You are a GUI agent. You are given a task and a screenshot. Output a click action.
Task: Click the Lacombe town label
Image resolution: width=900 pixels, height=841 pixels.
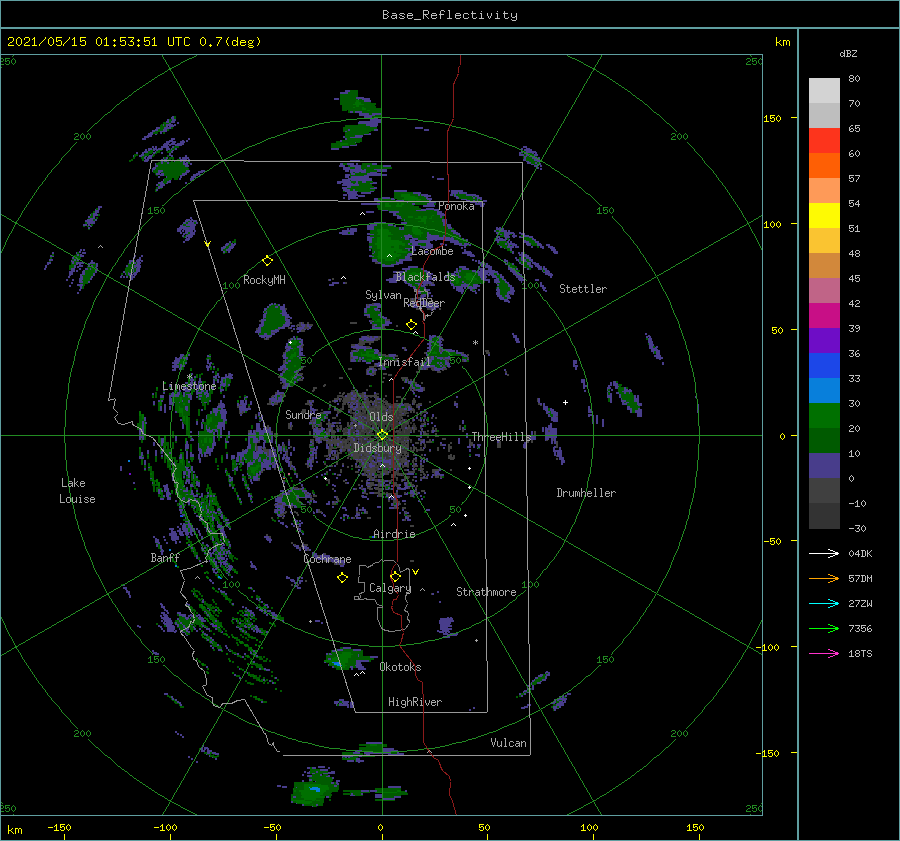[432, 251]
